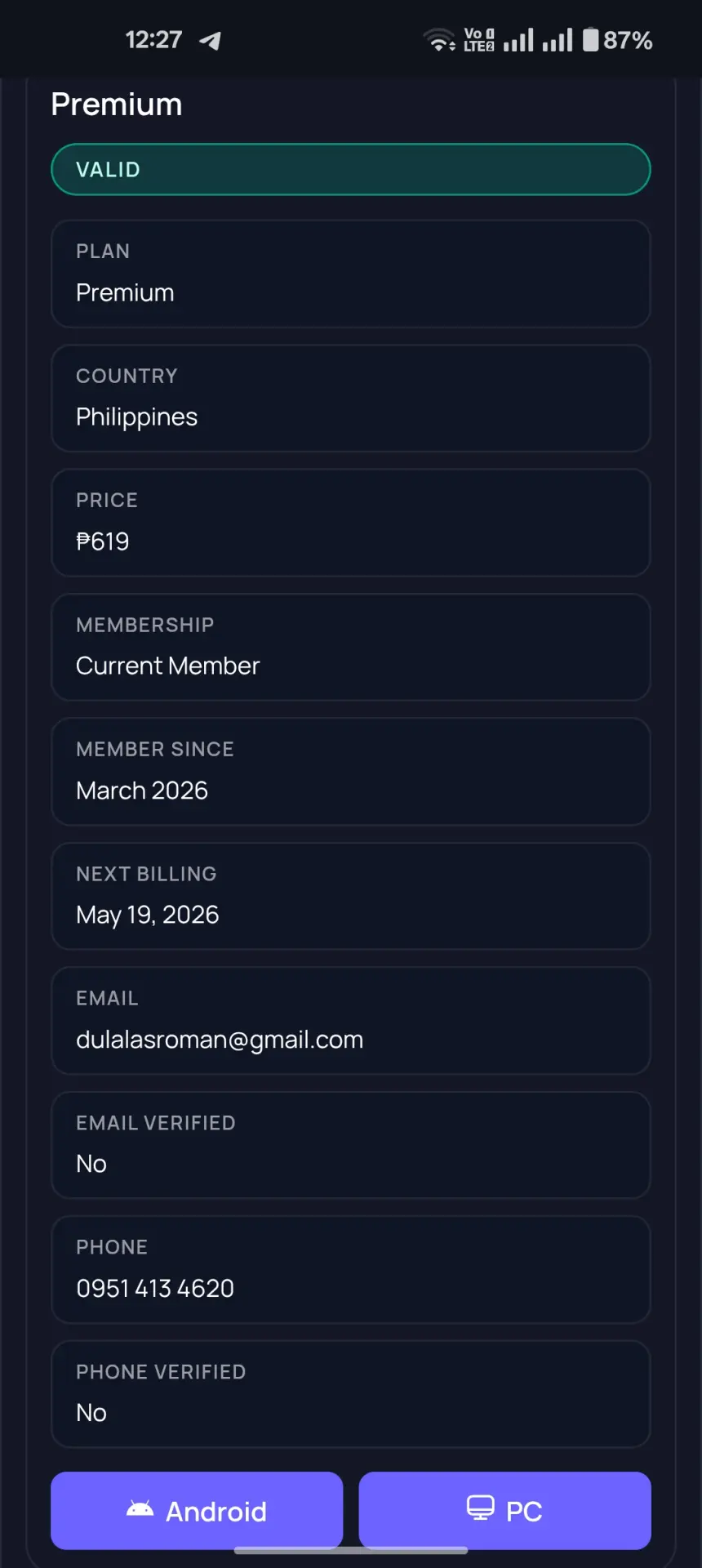Tap the location arrow status icon
This screenshot has width=702, height=1568.
[211, 40]
